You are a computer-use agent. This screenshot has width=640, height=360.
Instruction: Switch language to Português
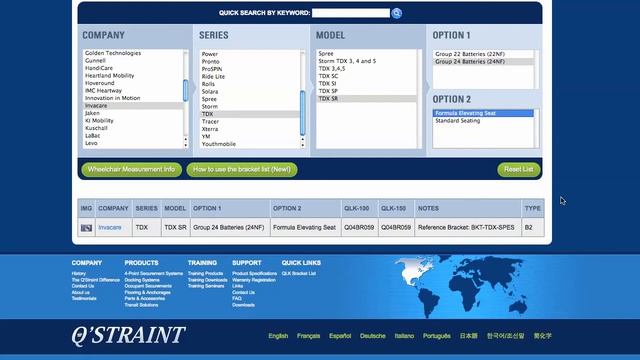click(x=437, y=336)
